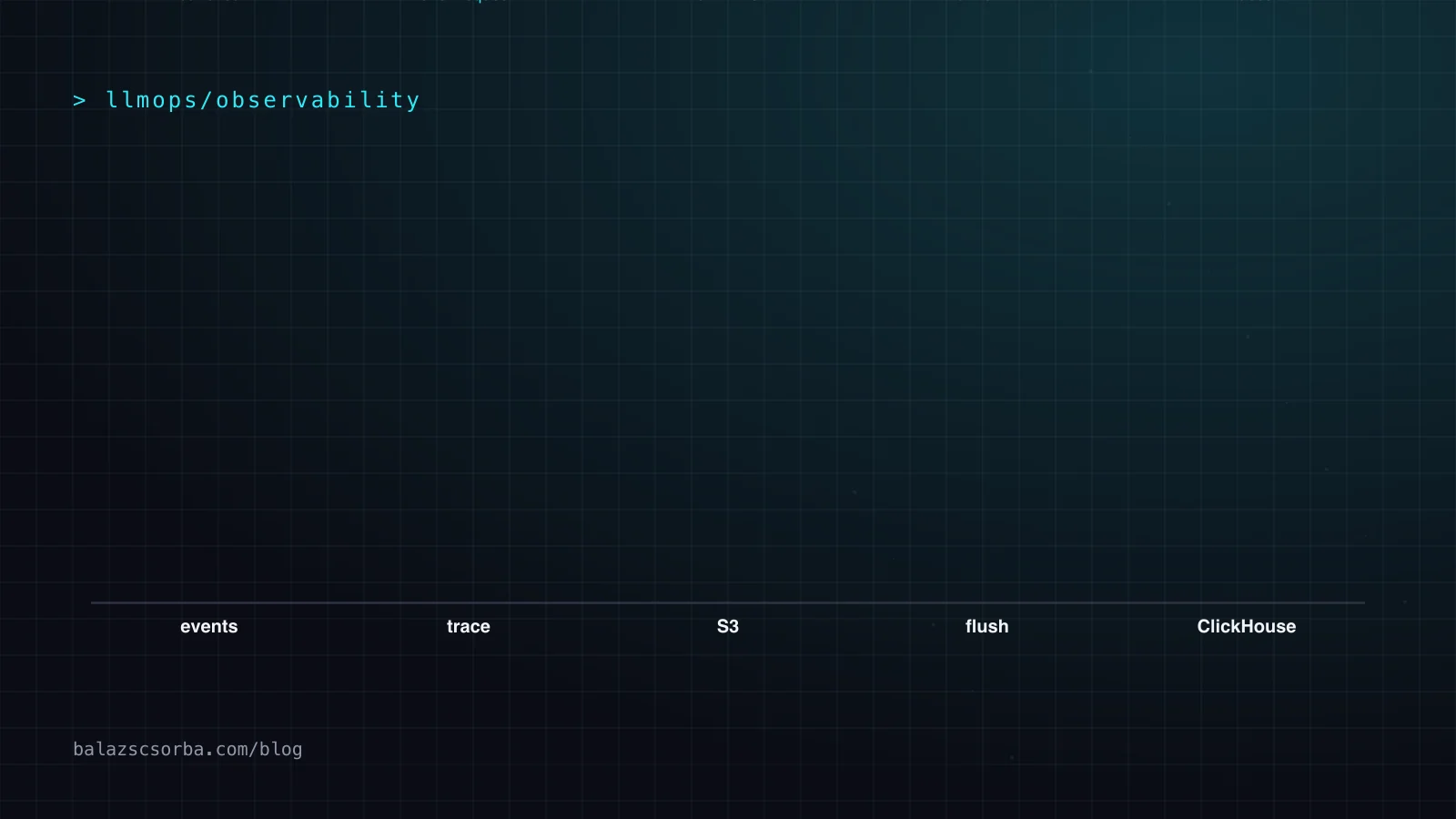Open the balazscsorba.com/blog link text
Image resolution: width=1456 pixels, height=819 pixels.
click(x=187, y=749)
